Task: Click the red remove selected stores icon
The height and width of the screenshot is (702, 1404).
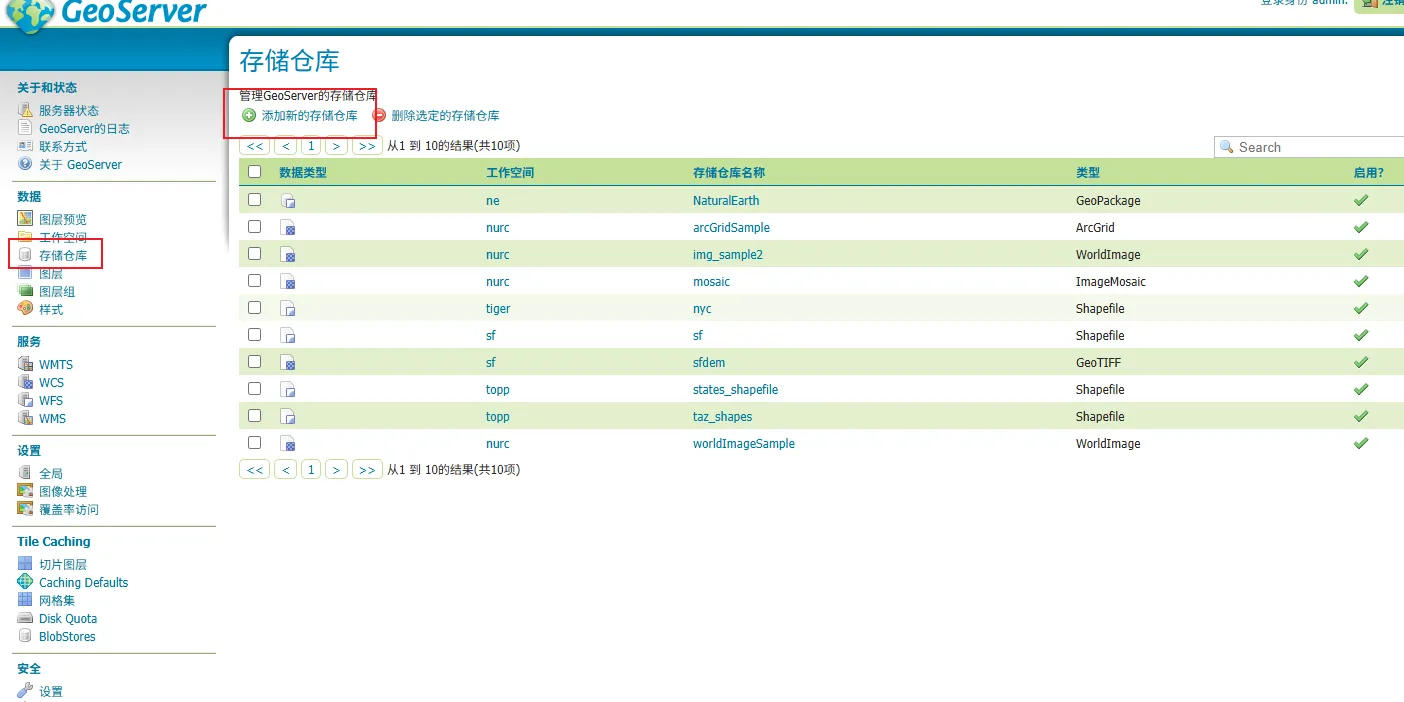Action: [x=379, y=116]
